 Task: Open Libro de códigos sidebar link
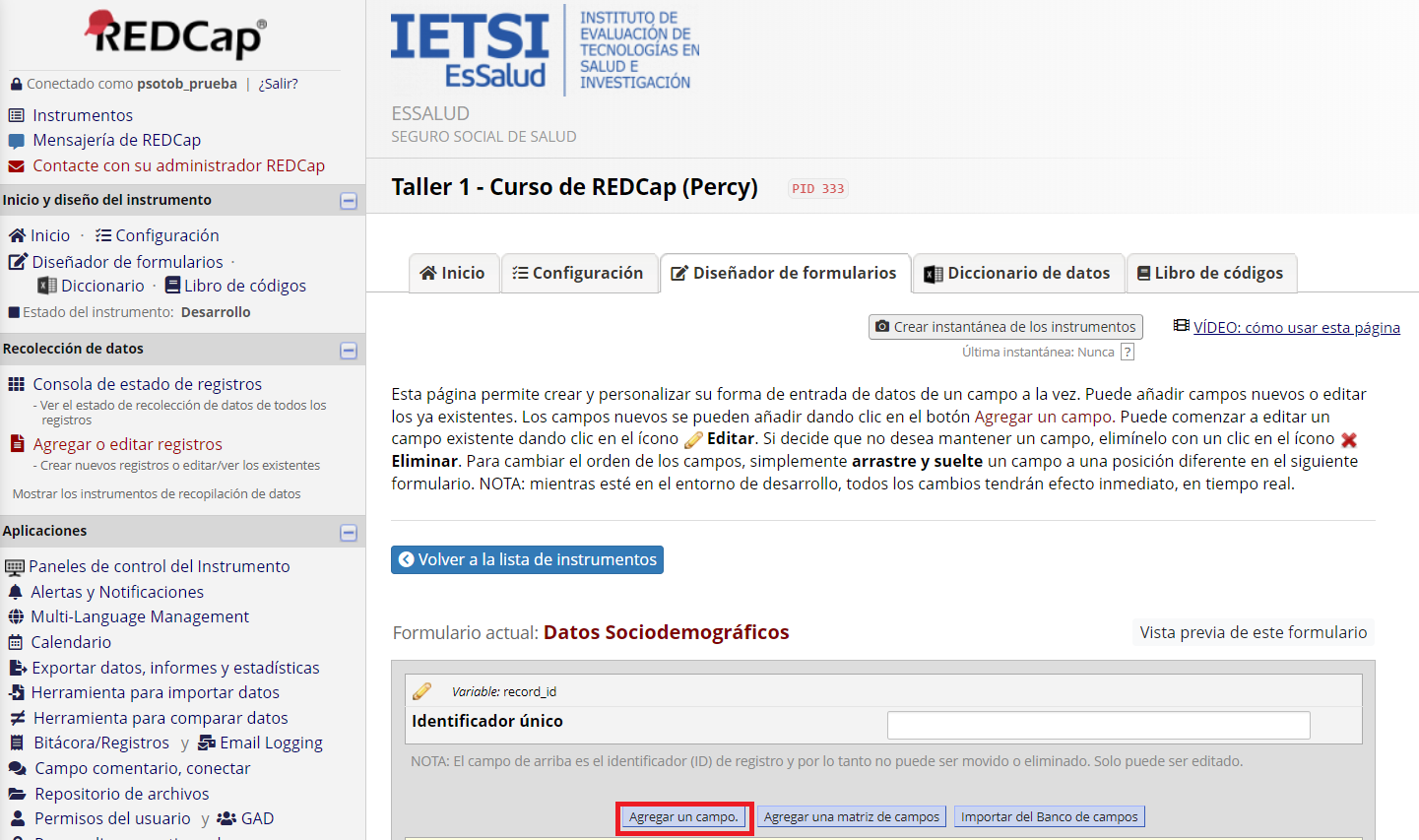click(x=244, y=286)
